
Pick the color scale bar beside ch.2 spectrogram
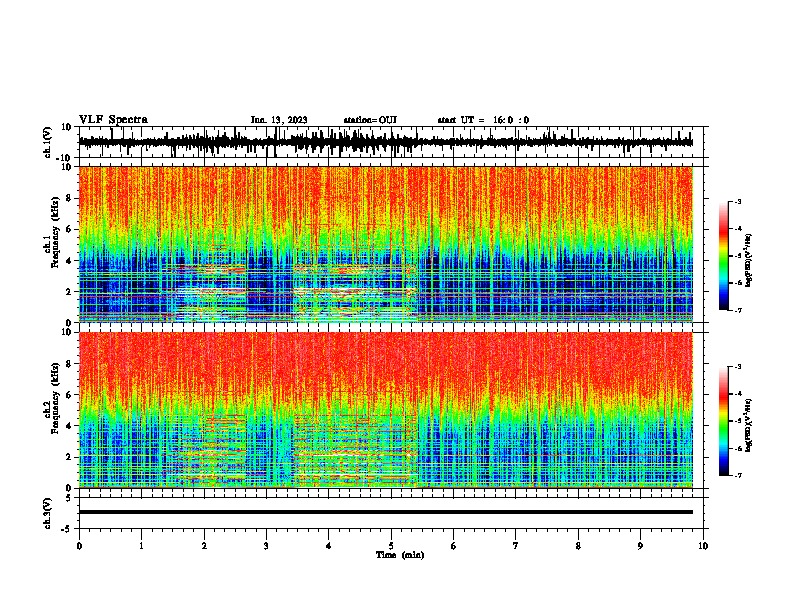[x=723, y=421]
